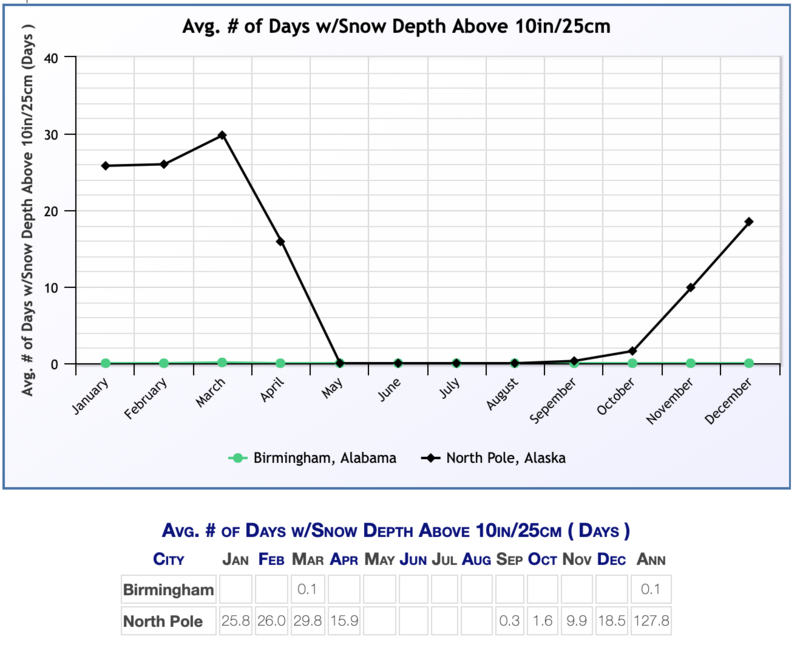
Task: Click North Pole March cell 29.8
Action: (307, 621)
